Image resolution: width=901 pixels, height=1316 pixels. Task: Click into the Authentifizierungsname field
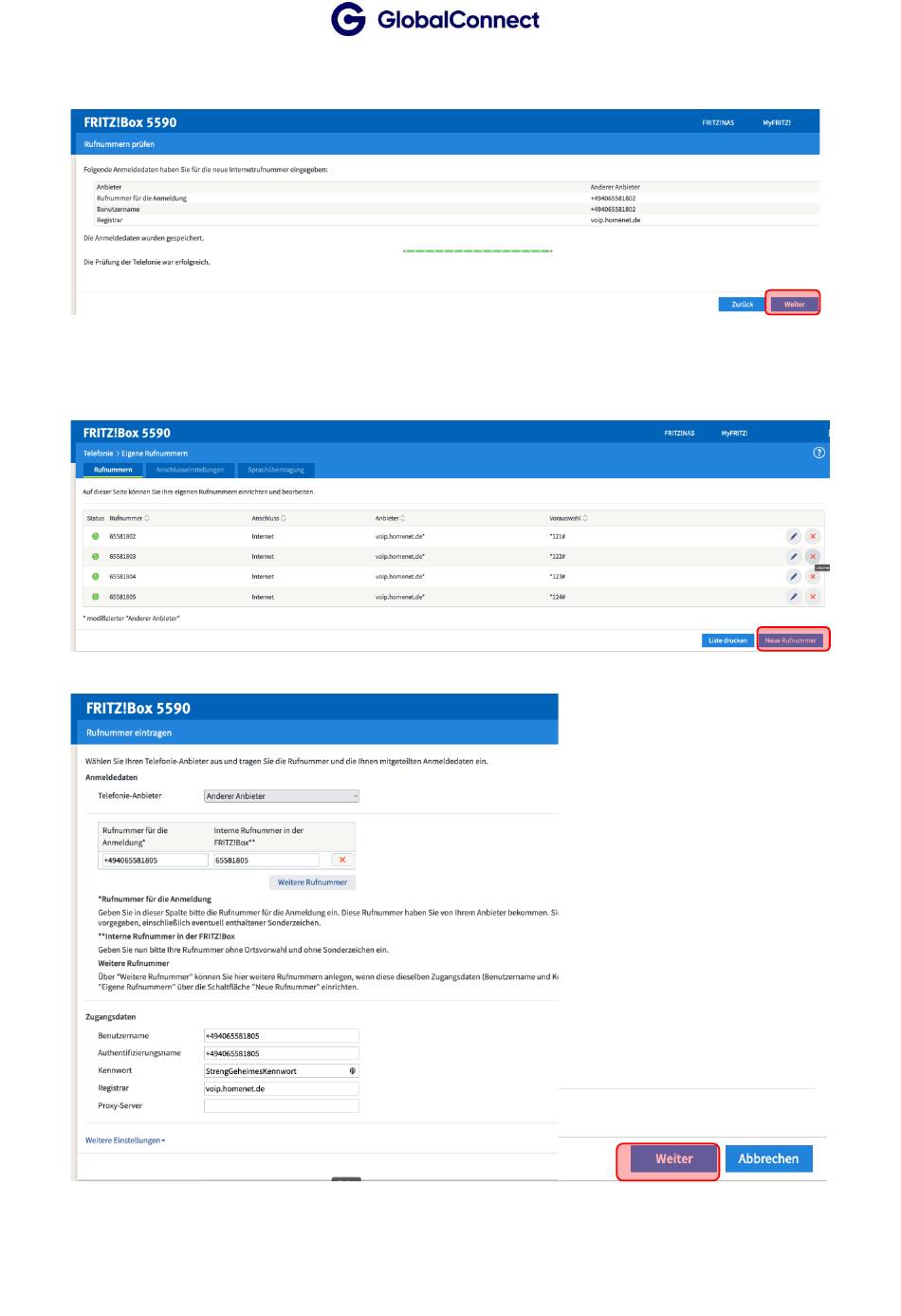tap(282, 1053)
